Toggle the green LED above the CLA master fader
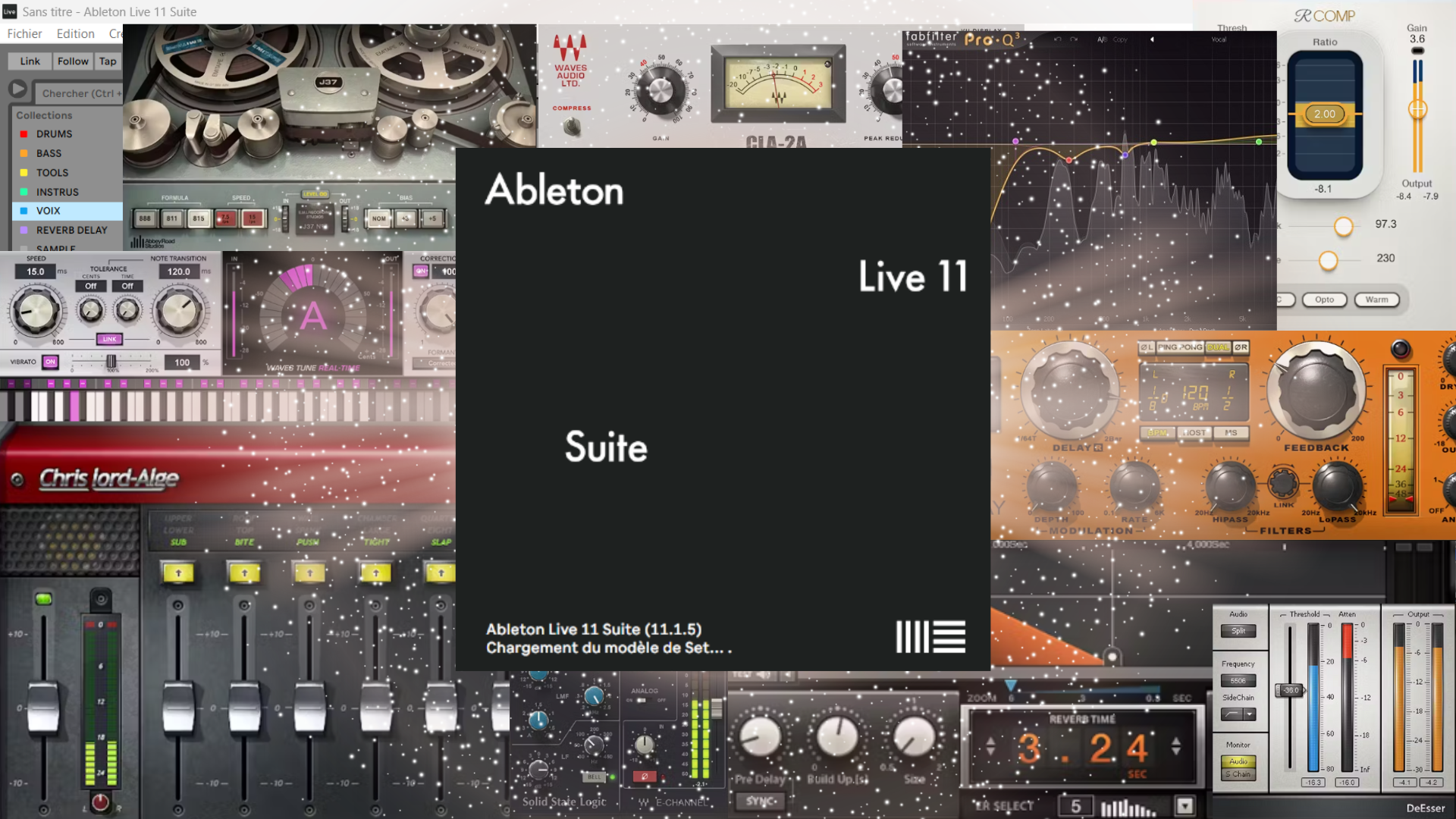The width and height of the screenshot is (1456, 819). (x=43, y=600)
